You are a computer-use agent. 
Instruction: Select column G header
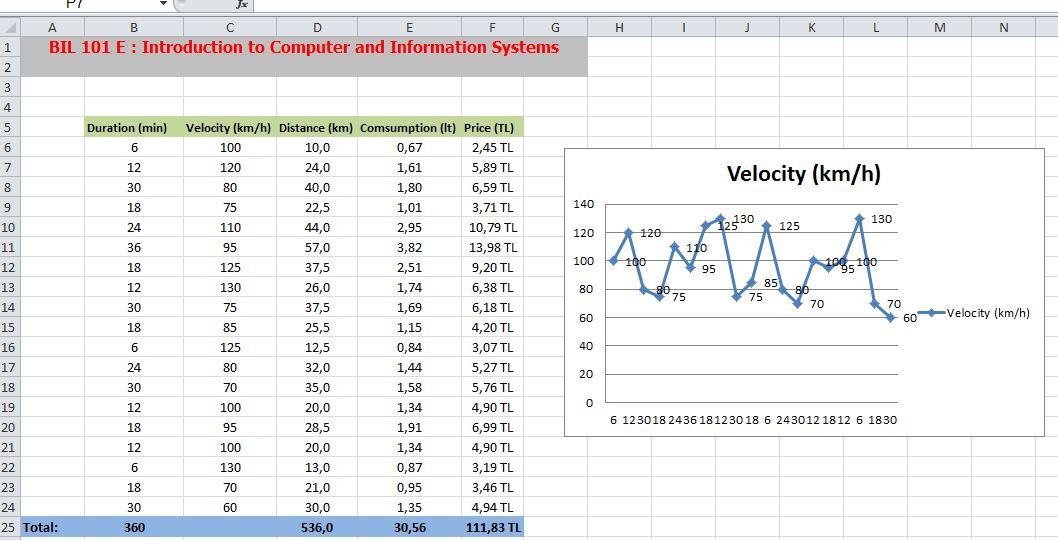[555, 28]
